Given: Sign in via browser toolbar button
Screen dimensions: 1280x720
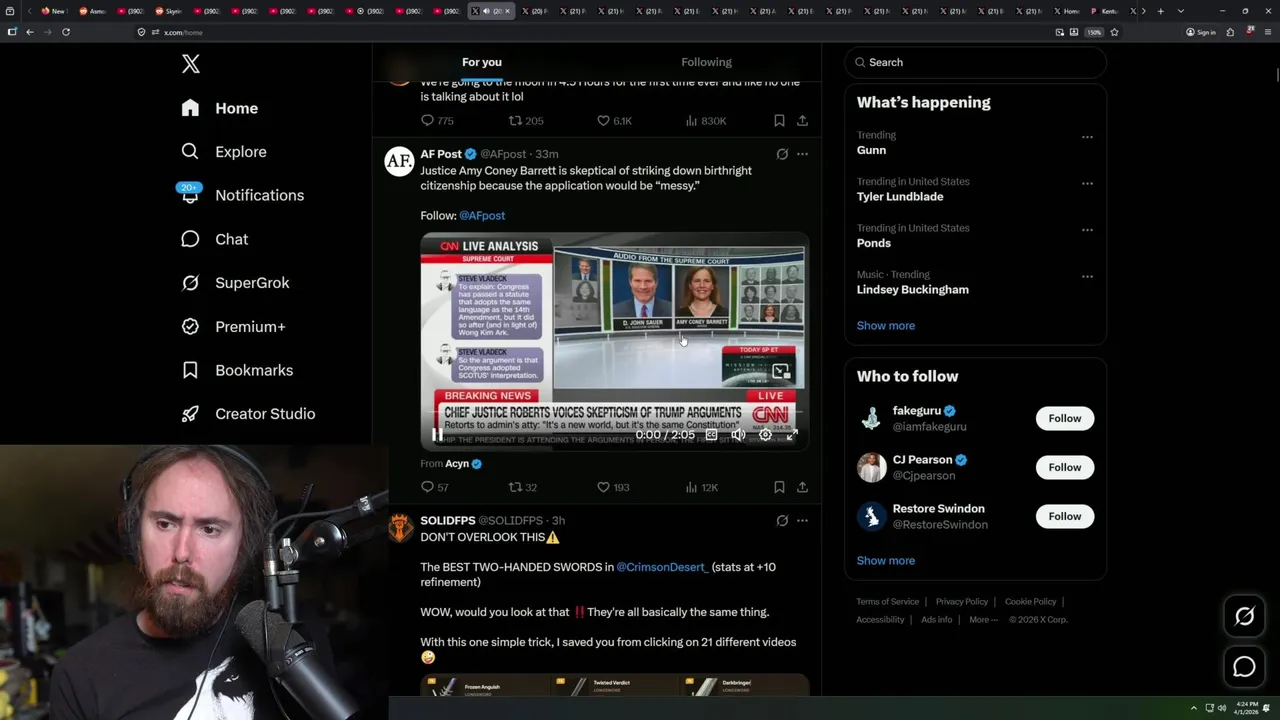Looking at the screenshot, I should click(1201, 32).
